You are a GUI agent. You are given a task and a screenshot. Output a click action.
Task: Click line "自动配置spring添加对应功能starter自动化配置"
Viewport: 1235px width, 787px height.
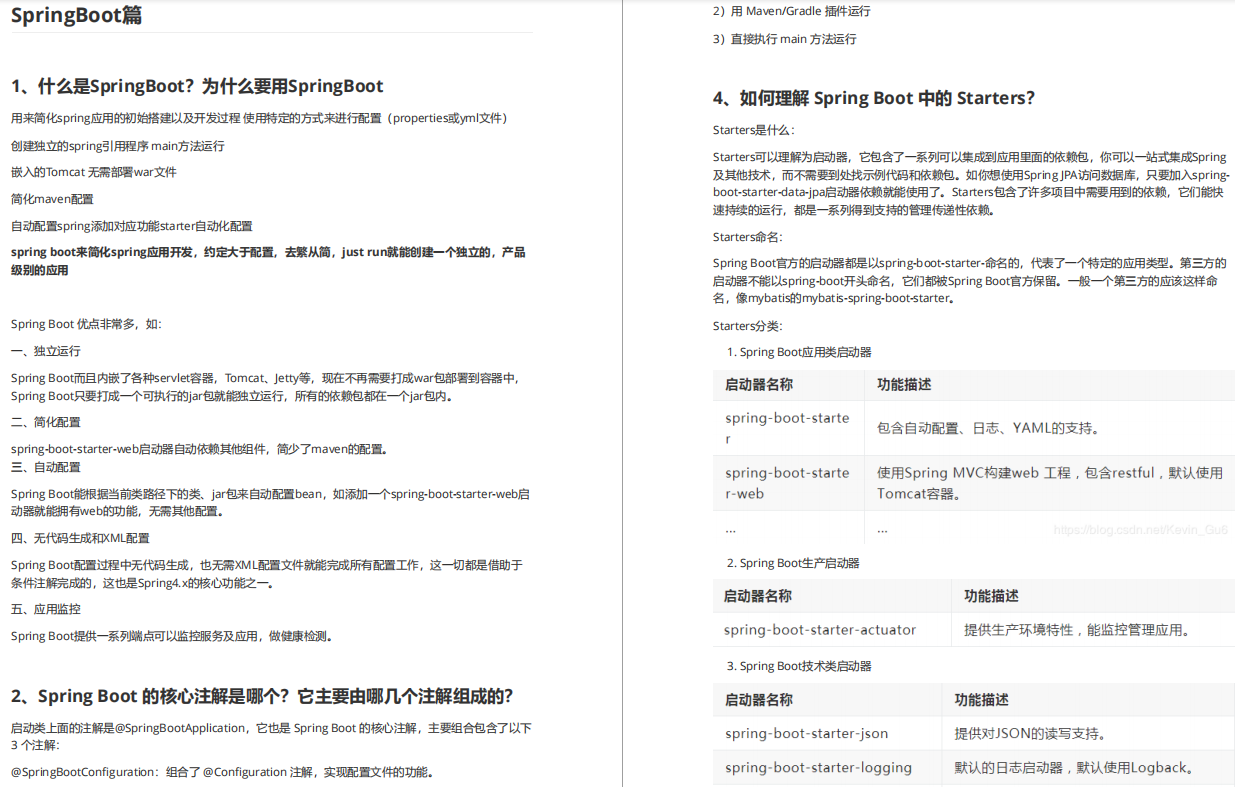132,226
